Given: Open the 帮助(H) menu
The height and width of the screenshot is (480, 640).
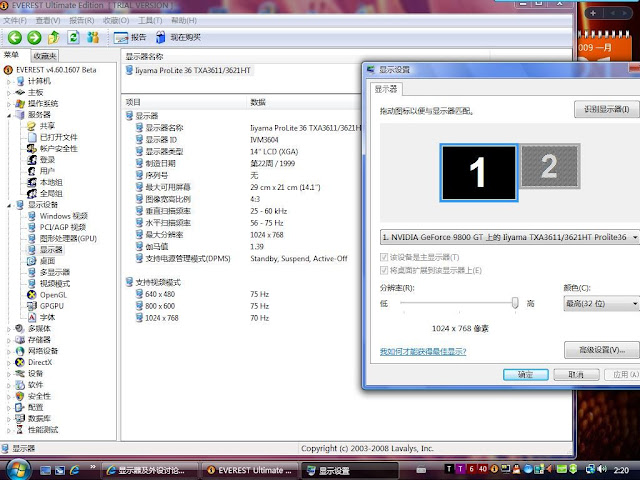Looking at the screenshot, I should [184, 20].
